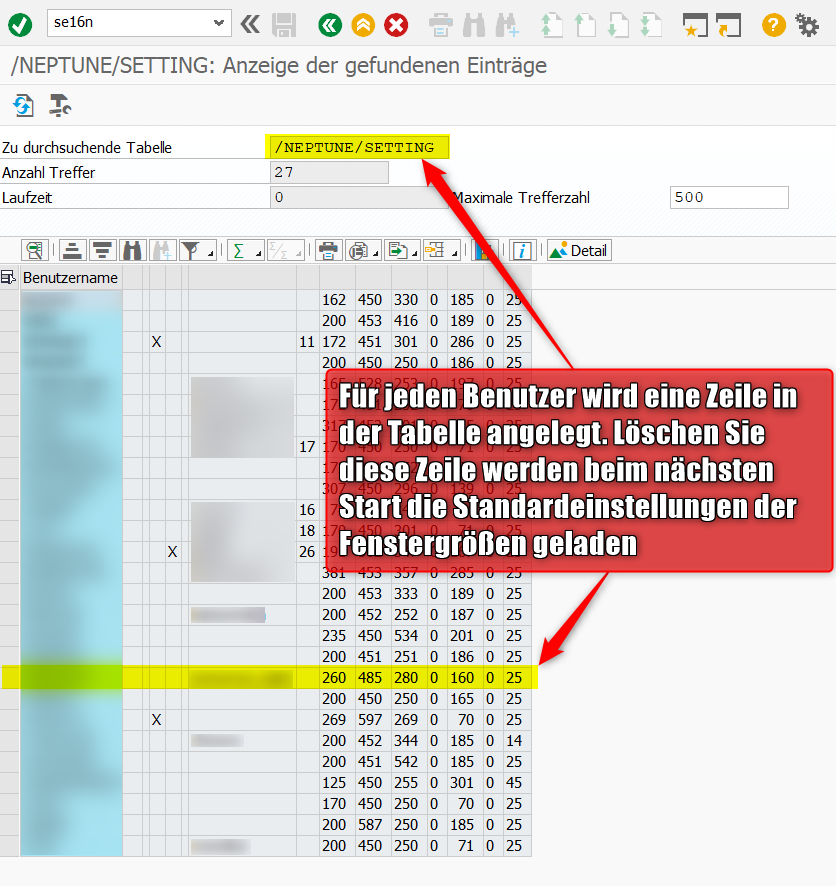
Task: Click cell 17 in the narrow number column
Action: [x=308, y=446]
